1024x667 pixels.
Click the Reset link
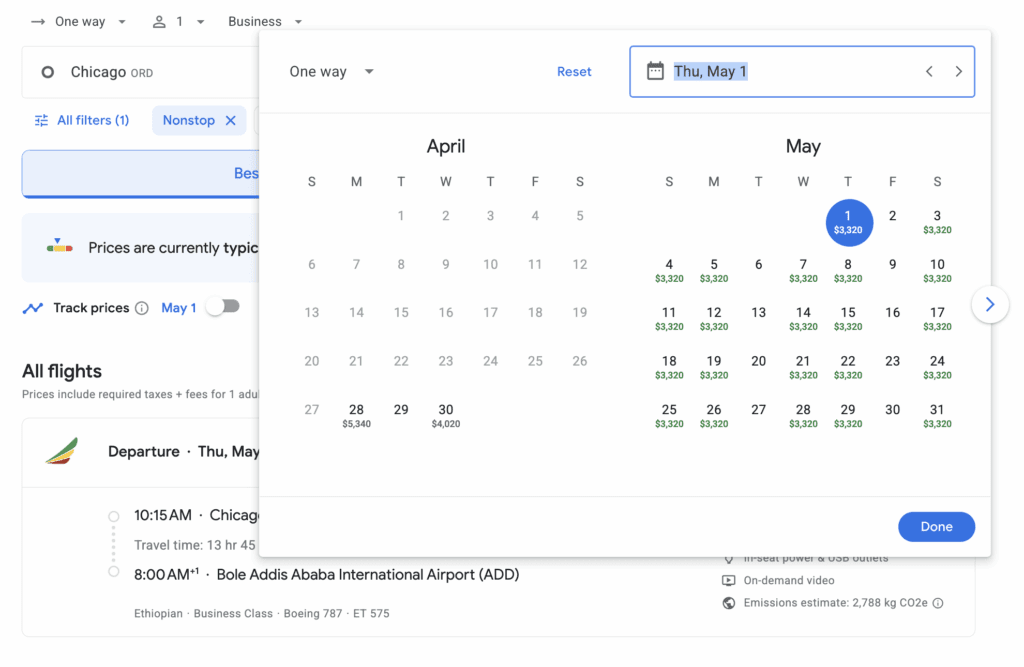point(573,71)
